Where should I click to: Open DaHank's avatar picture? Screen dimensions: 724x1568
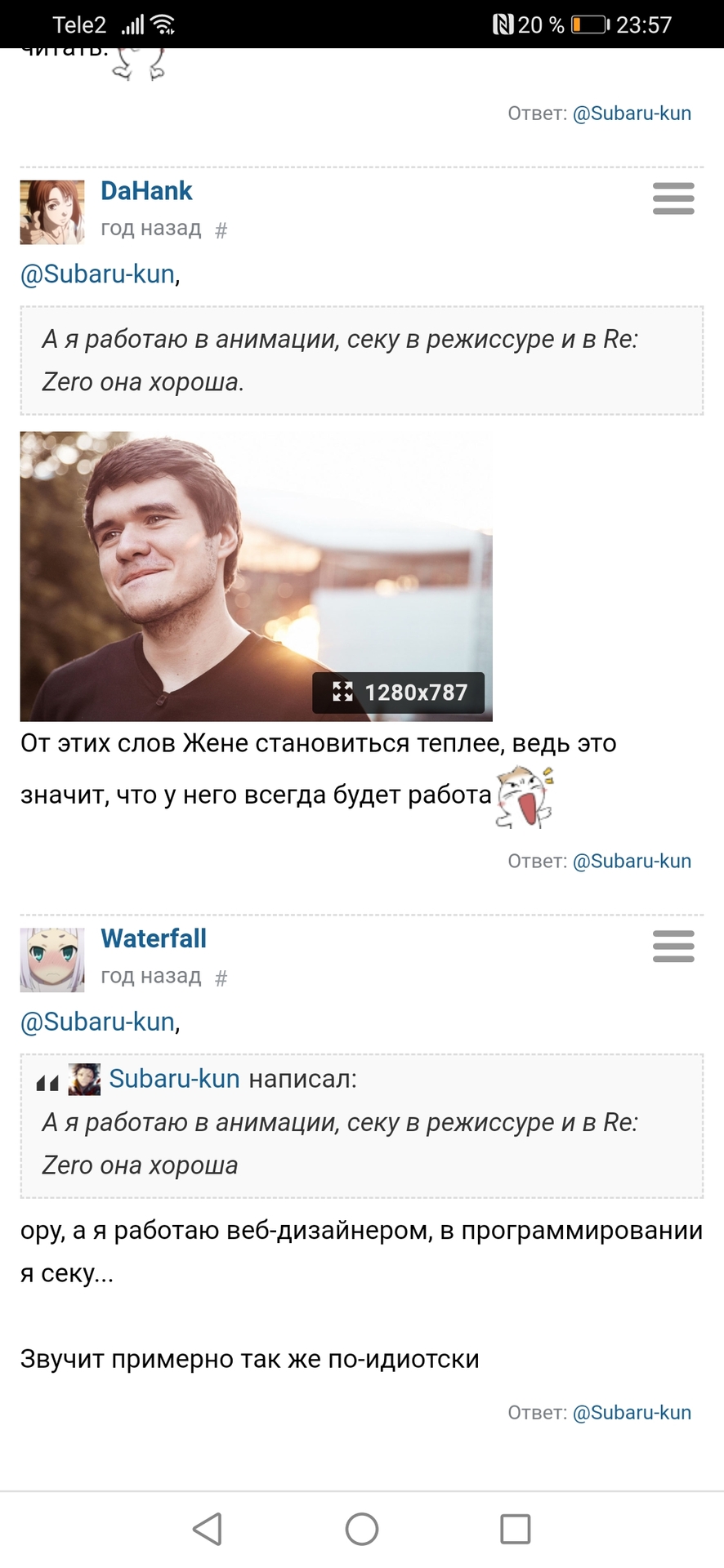point(52,212)
